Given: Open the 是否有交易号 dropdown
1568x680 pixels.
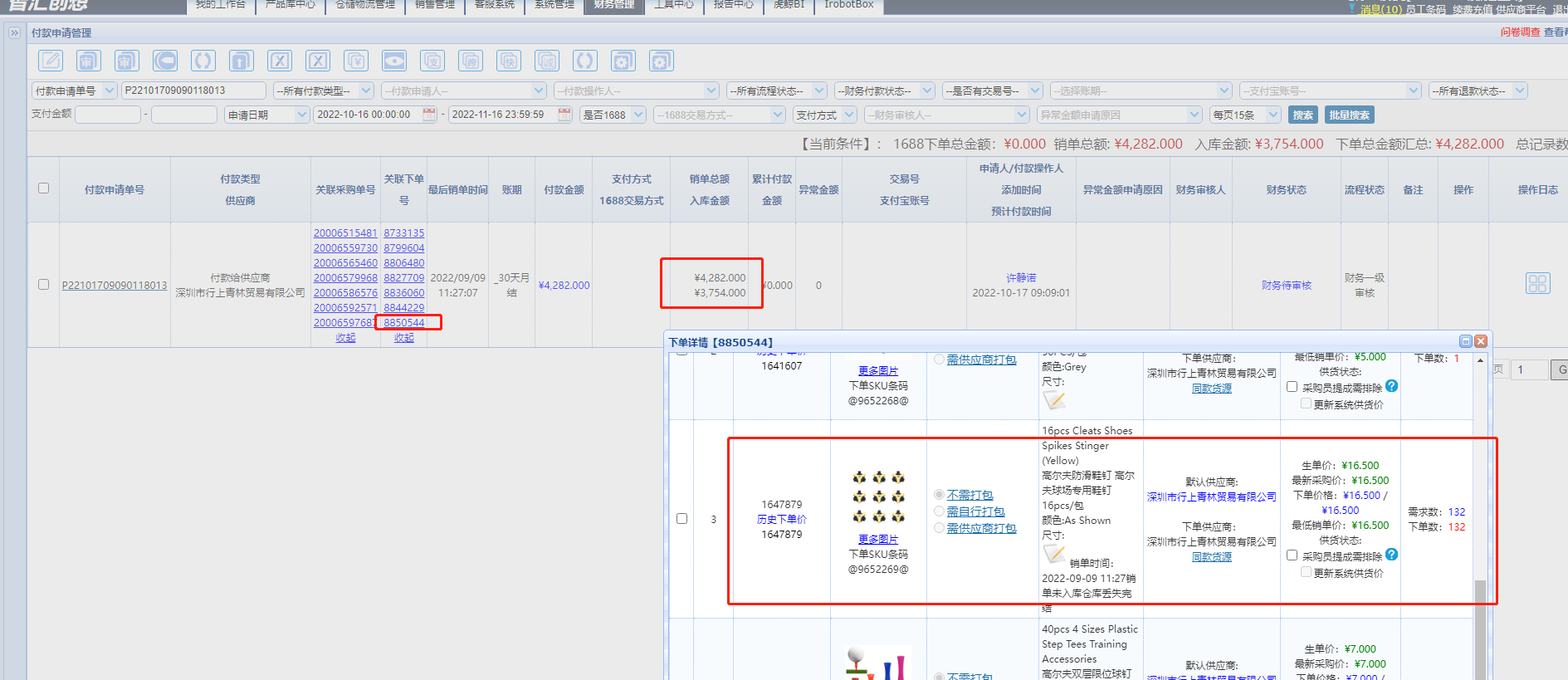Looking at the screenshot, I should [993, 91].
